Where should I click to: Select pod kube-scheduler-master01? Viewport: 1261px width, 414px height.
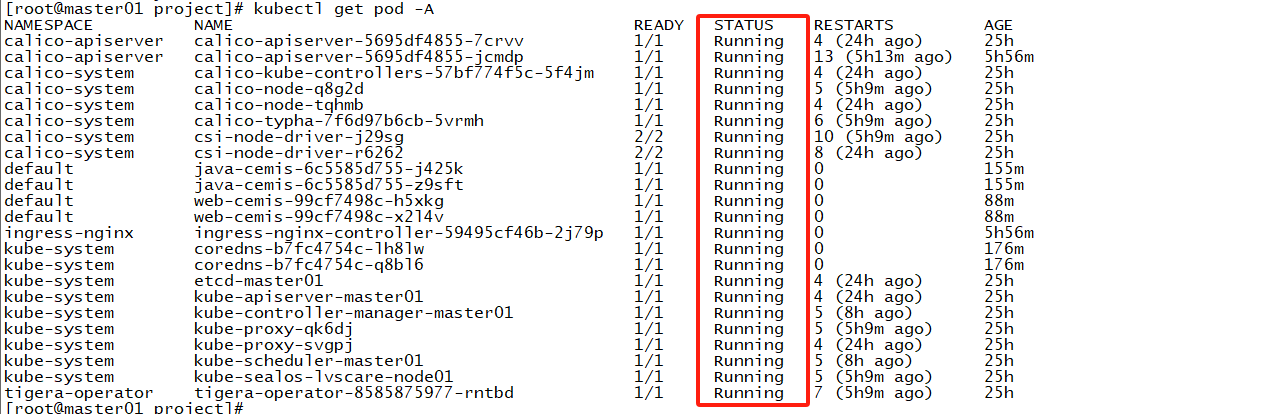[309, 361]
